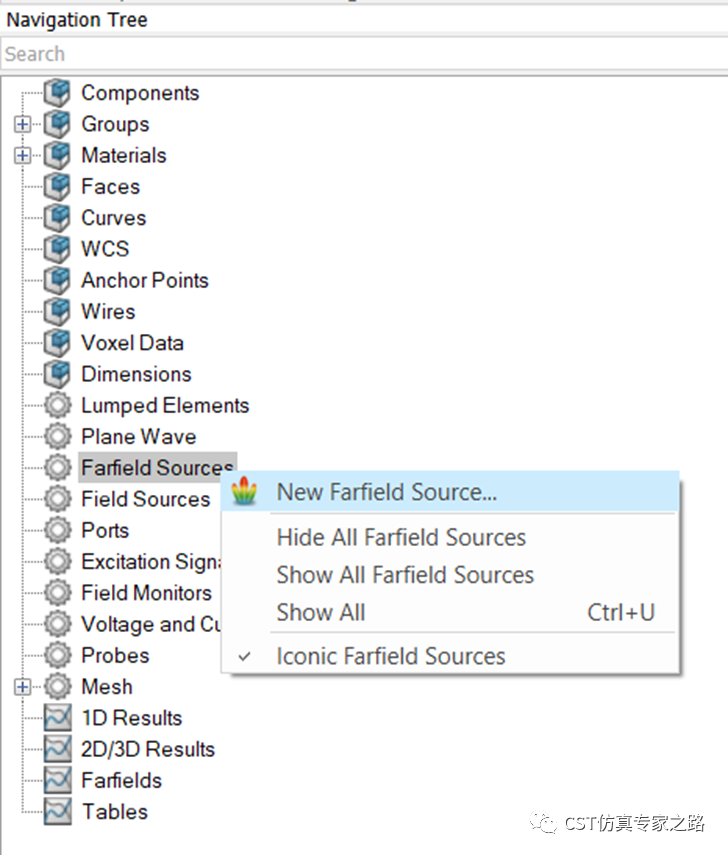Expand the Groups tree node
The height and width of the screenshot is (855, 728).
click(x=22, y=124)
